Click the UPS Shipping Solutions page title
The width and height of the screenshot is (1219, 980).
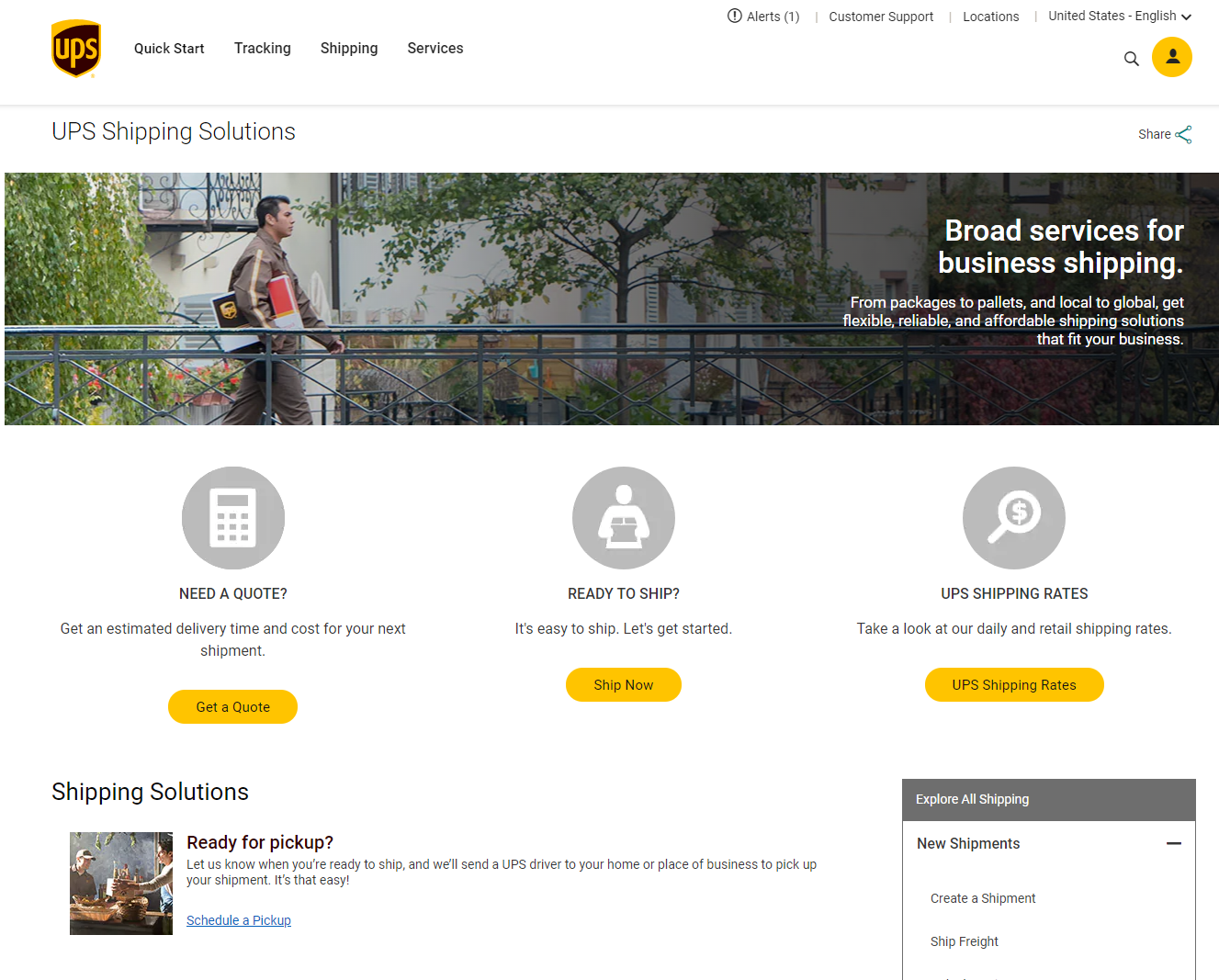[174, 131]
